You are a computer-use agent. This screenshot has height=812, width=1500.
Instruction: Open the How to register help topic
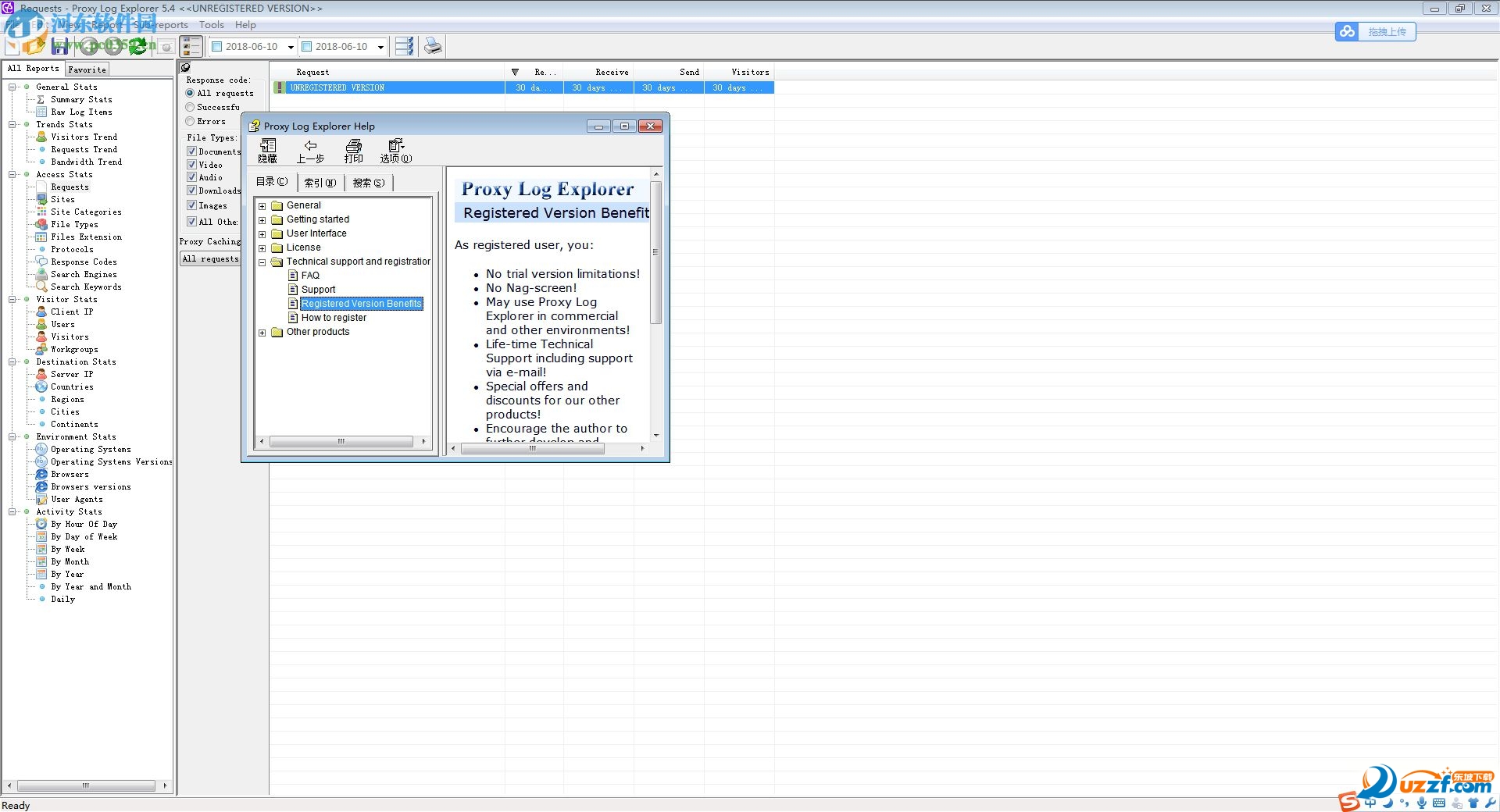tap(334, 318)
